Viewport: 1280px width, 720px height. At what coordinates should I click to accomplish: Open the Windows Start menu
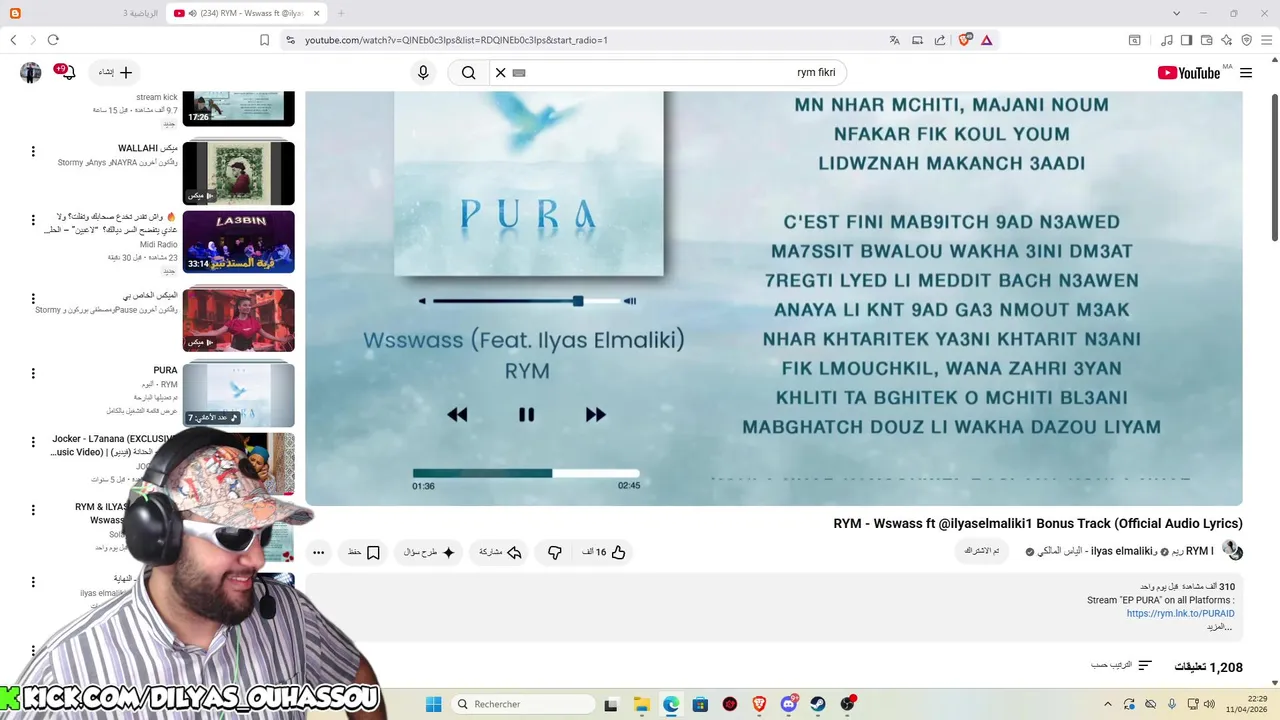[433, 704]
